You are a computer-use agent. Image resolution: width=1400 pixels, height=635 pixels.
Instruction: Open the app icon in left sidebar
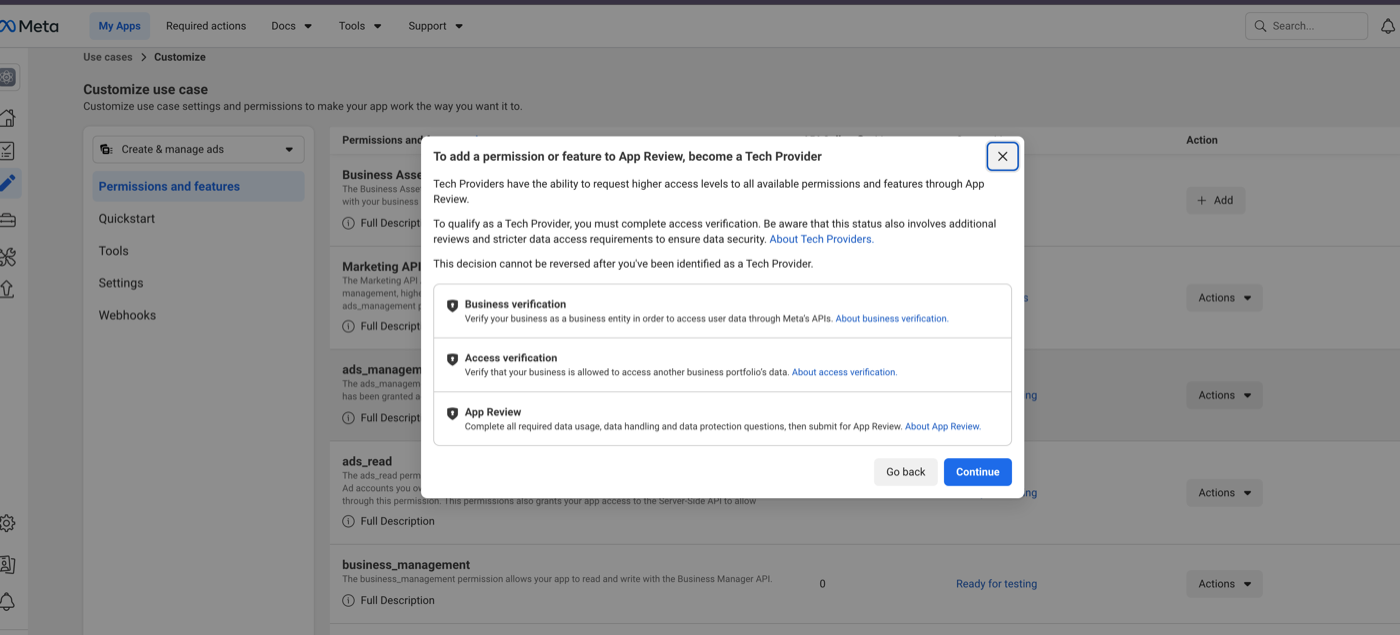pos(7,77)
